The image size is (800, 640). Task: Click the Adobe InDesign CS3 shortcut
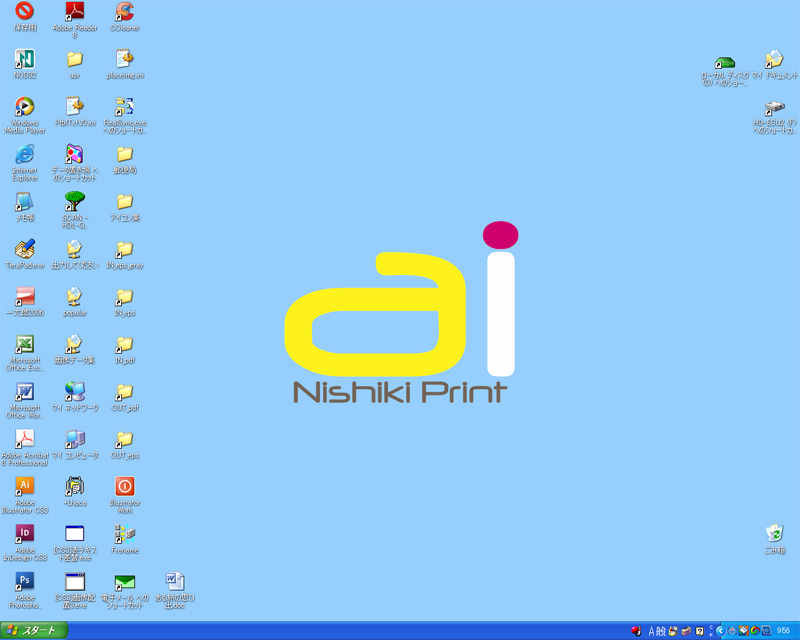25,533
